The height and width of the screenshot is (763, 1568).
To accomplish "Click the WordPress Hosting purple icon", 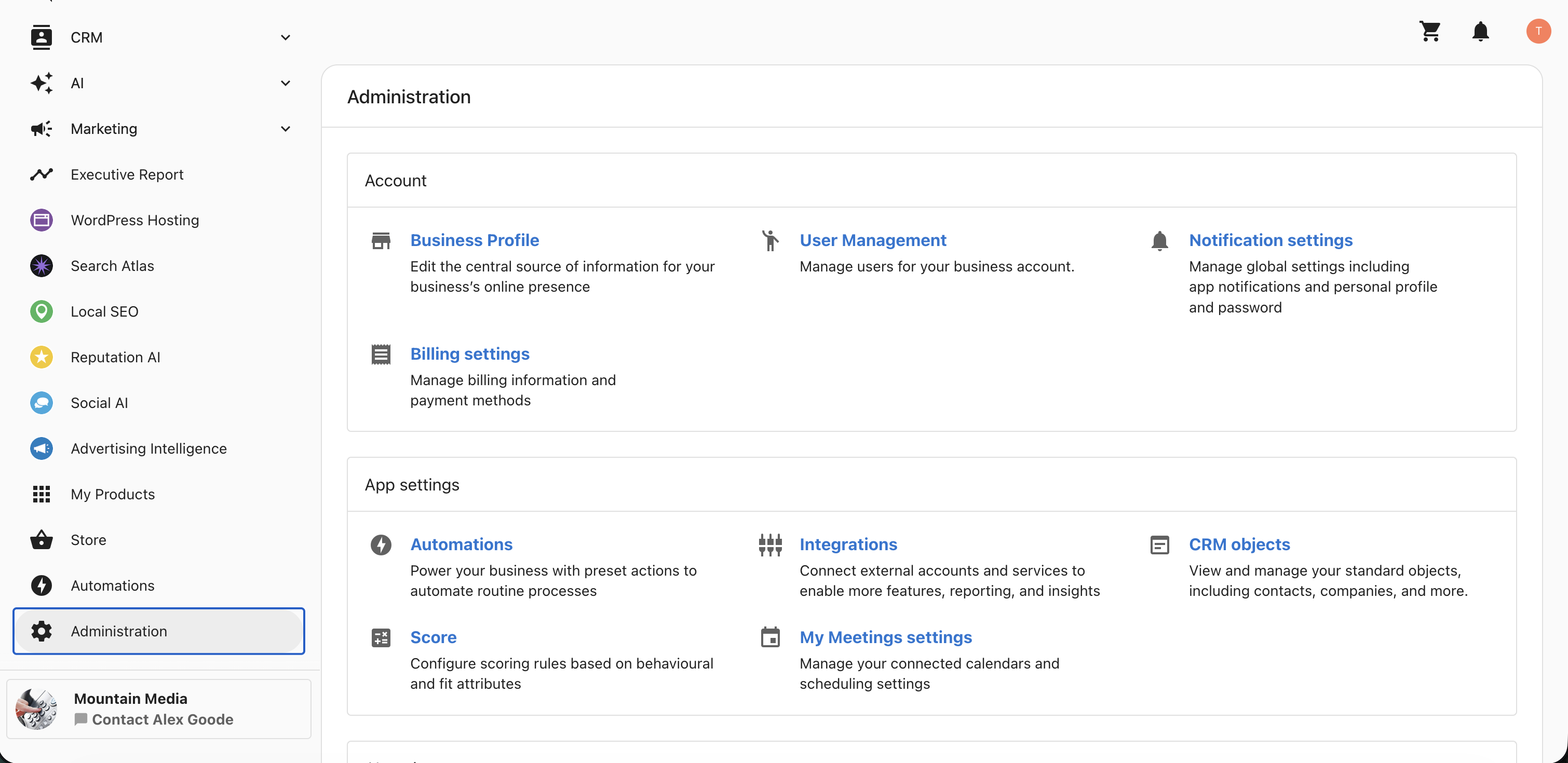I will point(42,220).
